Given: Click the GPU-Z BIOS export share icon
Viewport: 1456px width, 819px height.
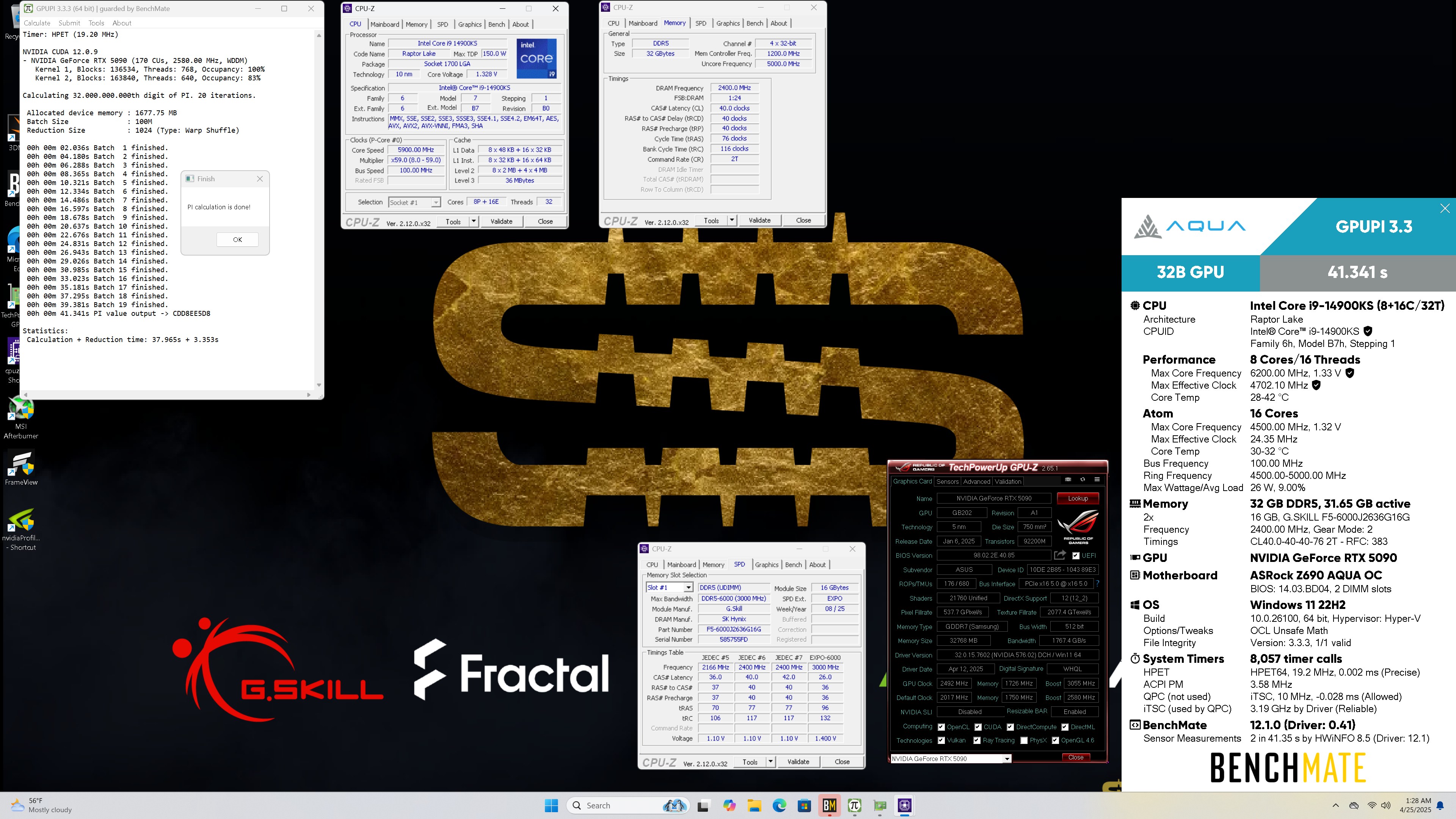Looking at the screenshot, I should click(x=1060, y=555).
